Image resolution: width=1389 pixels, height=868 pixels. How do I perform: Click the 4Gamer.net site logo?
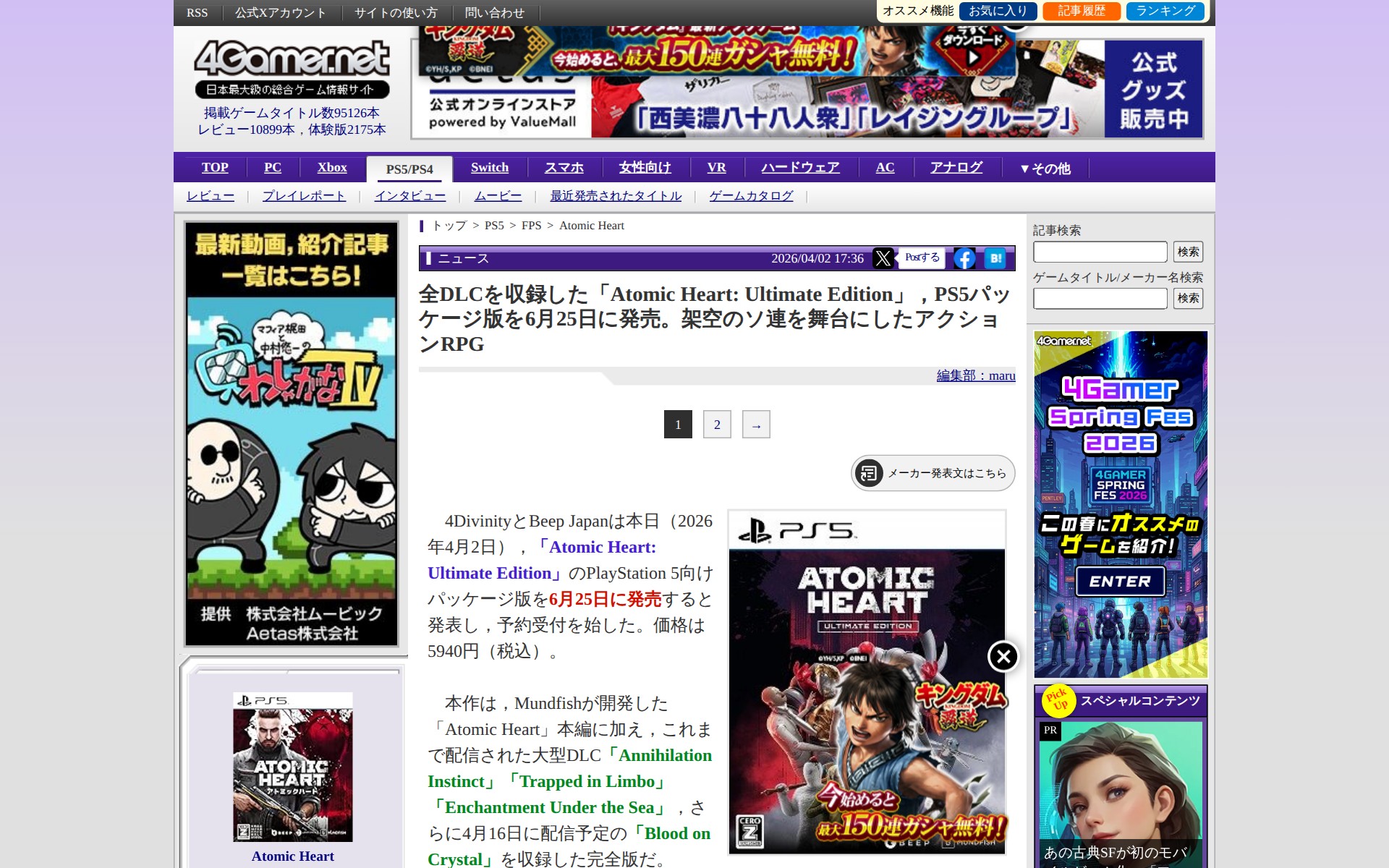(292, 69)
